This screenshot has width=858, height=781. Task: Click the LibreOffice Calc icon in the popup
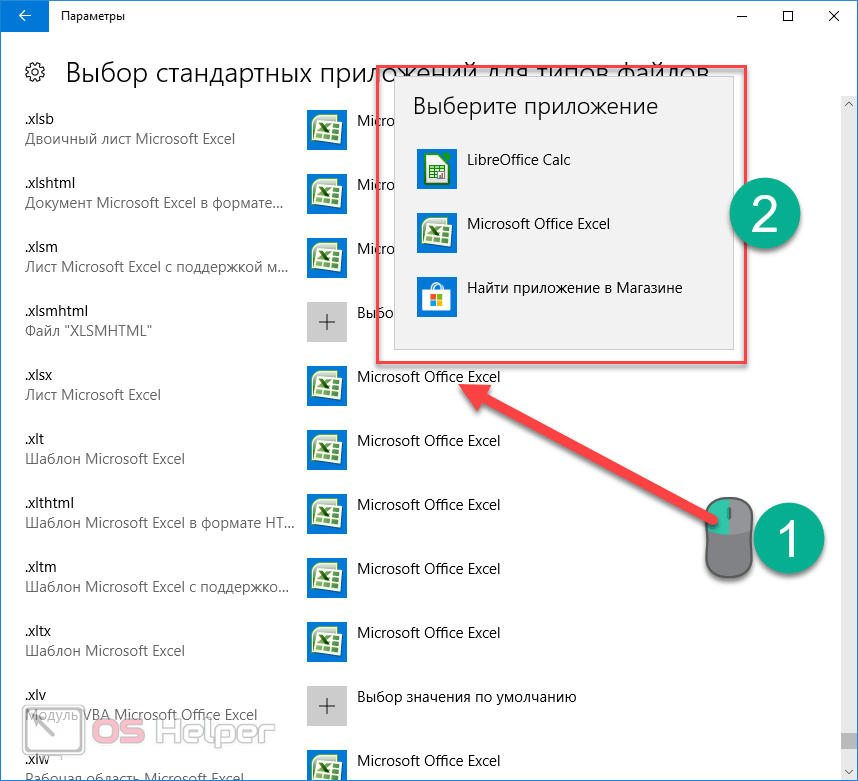tap(437, 169)
